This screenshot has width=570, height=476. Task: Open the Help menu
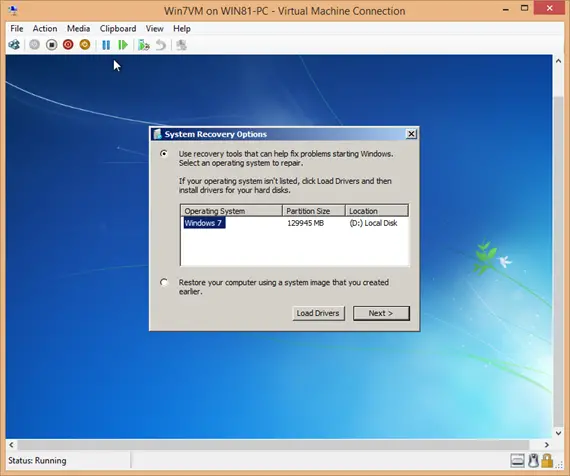point(182,28)
